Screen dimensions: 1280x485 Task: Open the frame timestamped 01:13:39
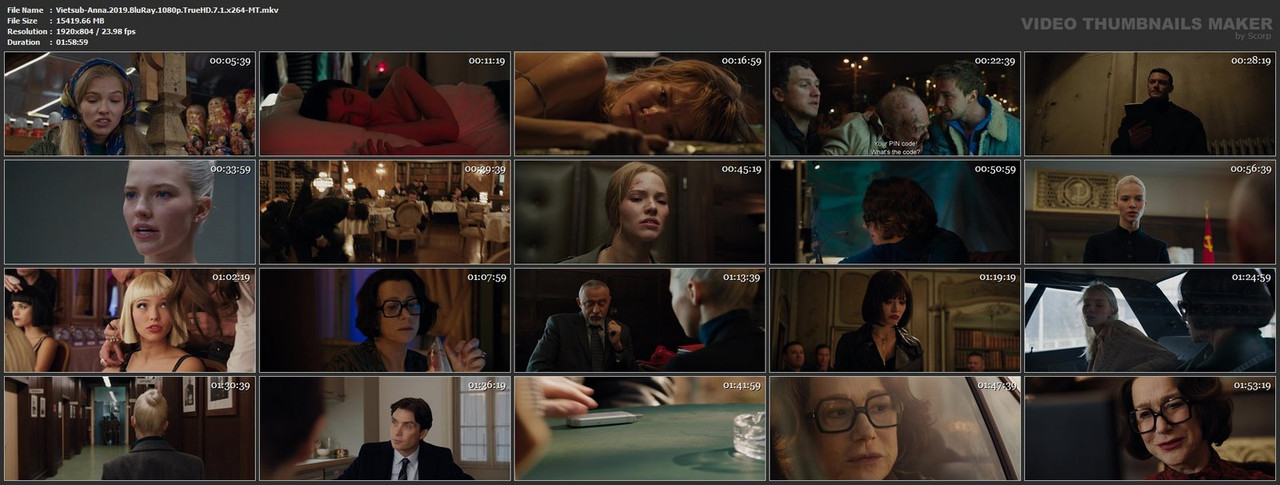click(640, 320)
